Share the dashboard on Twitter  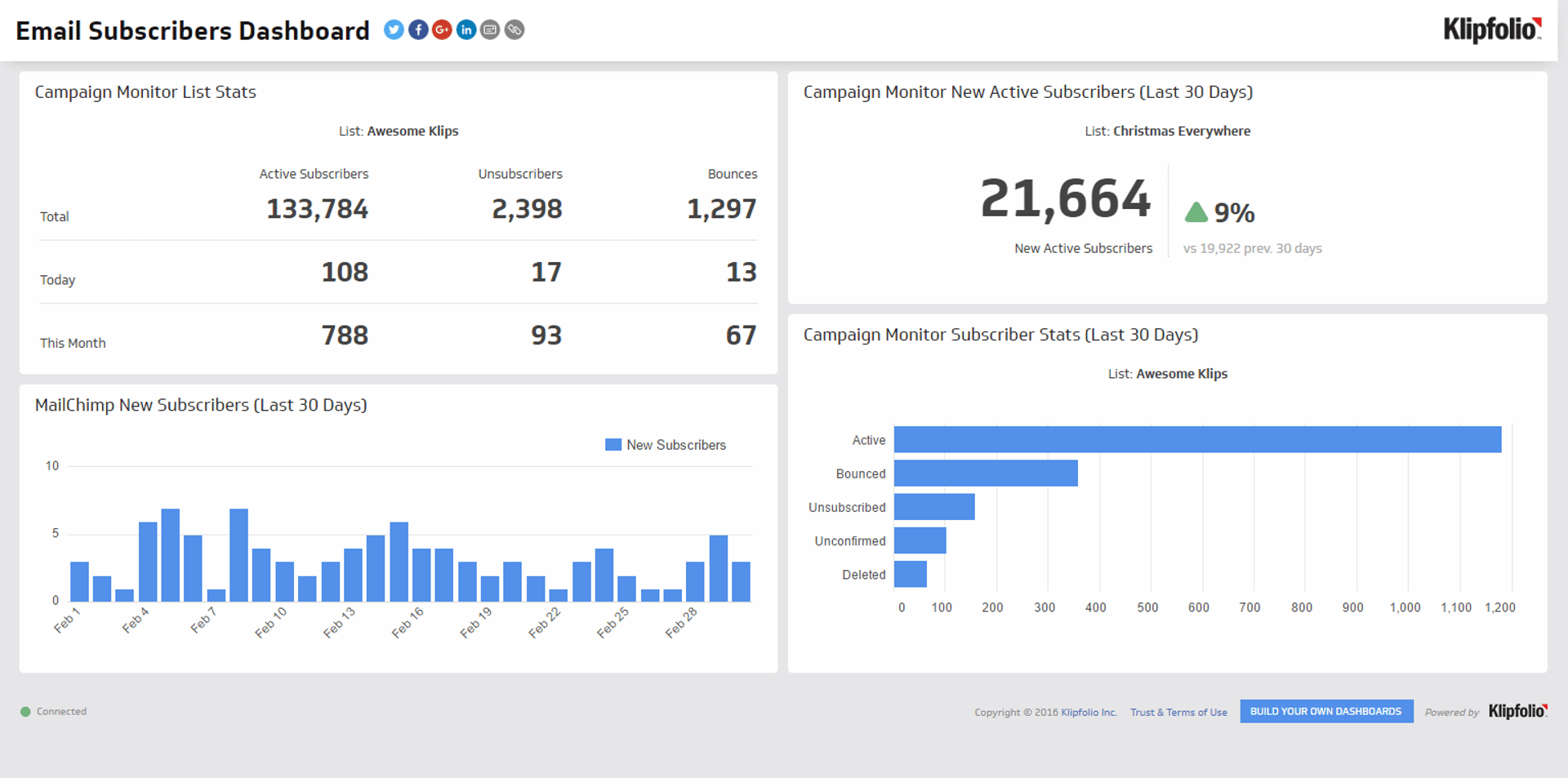click(x=394, y=29)
